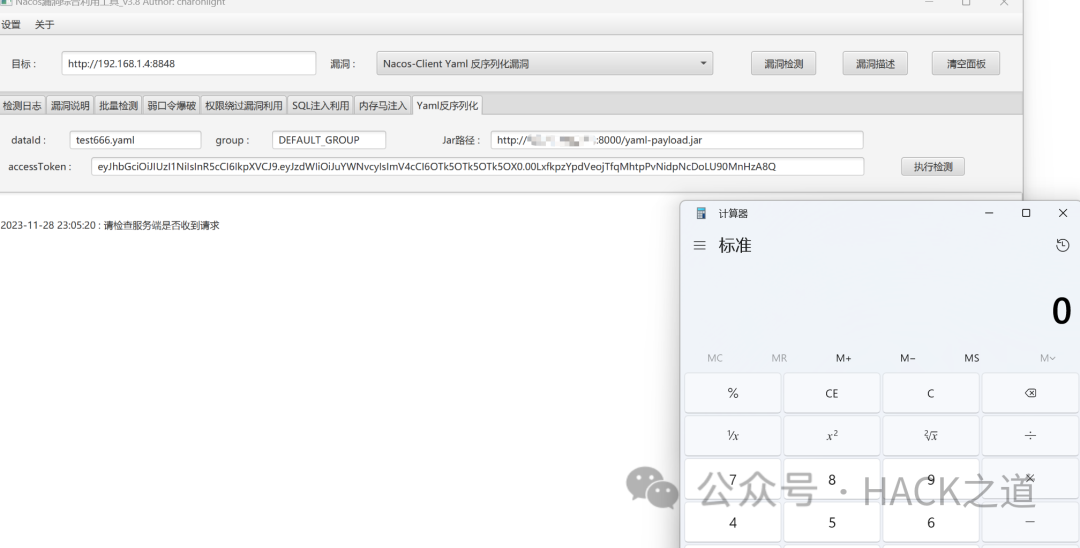Click the accessToken input field
This screenshot has height=548, width=1080.
477,167
